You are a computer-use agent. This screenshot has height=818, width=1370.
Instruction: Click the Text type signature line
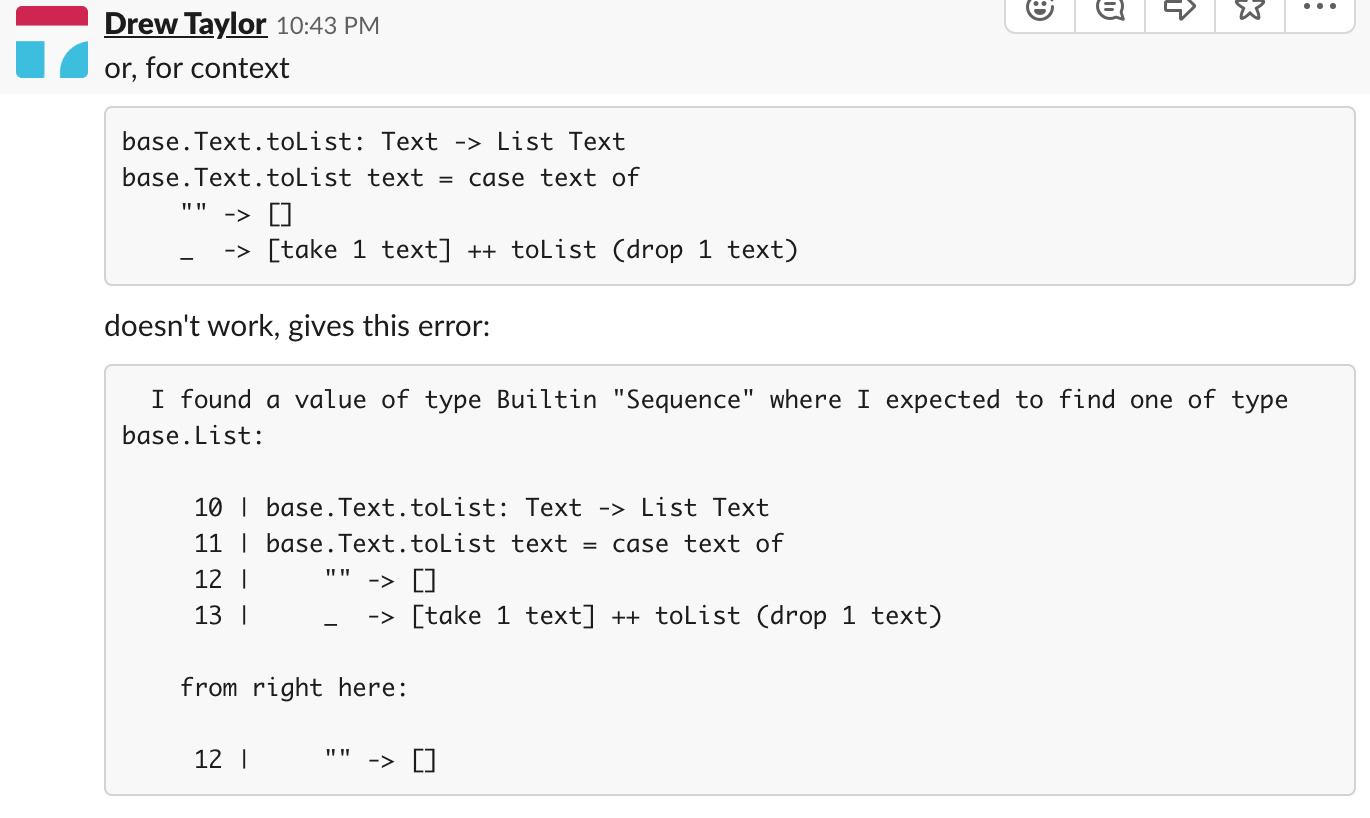pos(372,141)
